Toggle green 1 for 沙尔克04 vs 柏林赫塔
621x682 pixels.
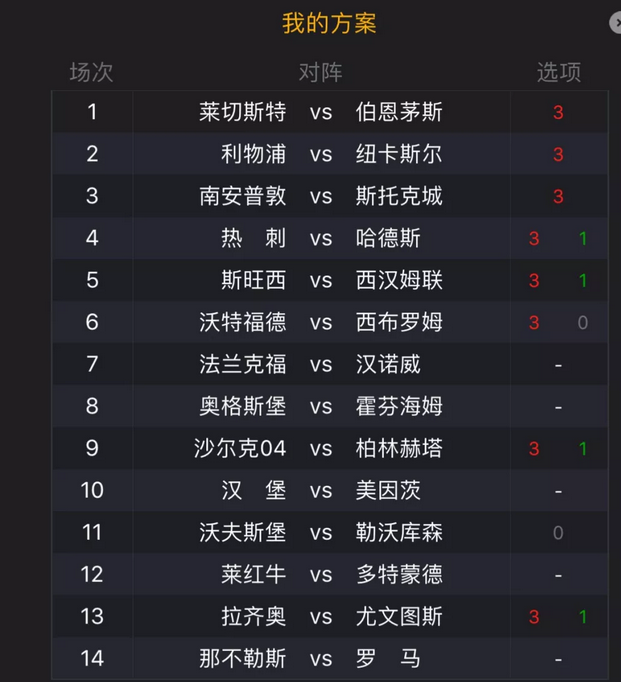[583, 448]
